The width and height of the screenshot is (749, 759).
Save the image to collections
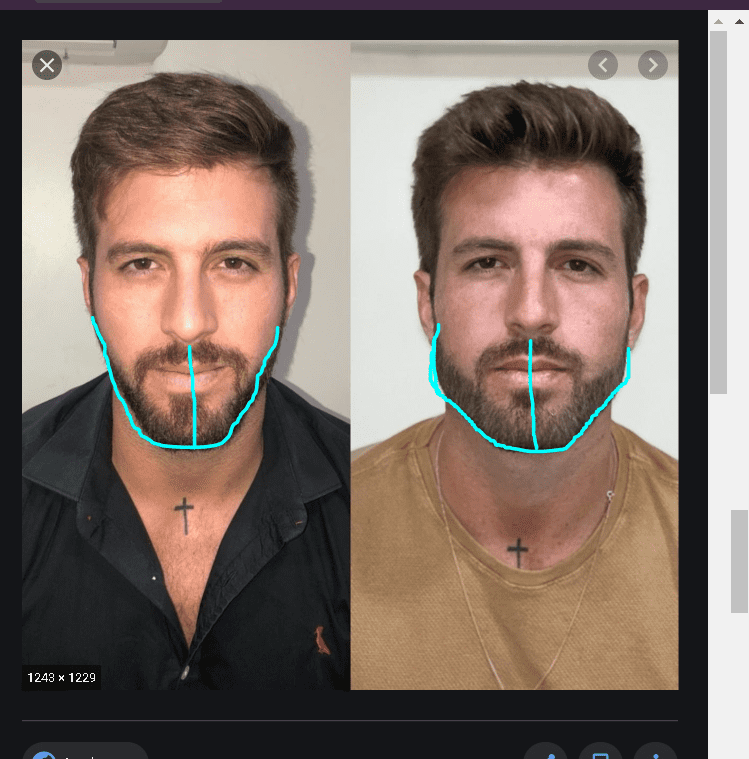click(600, 753)
